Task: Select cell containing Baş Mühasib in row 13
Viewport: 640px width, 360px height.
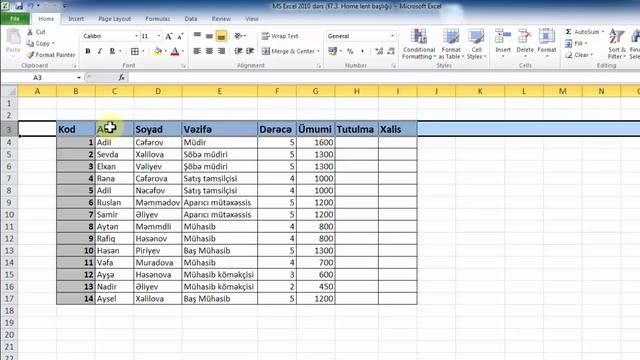Action: 220,251
